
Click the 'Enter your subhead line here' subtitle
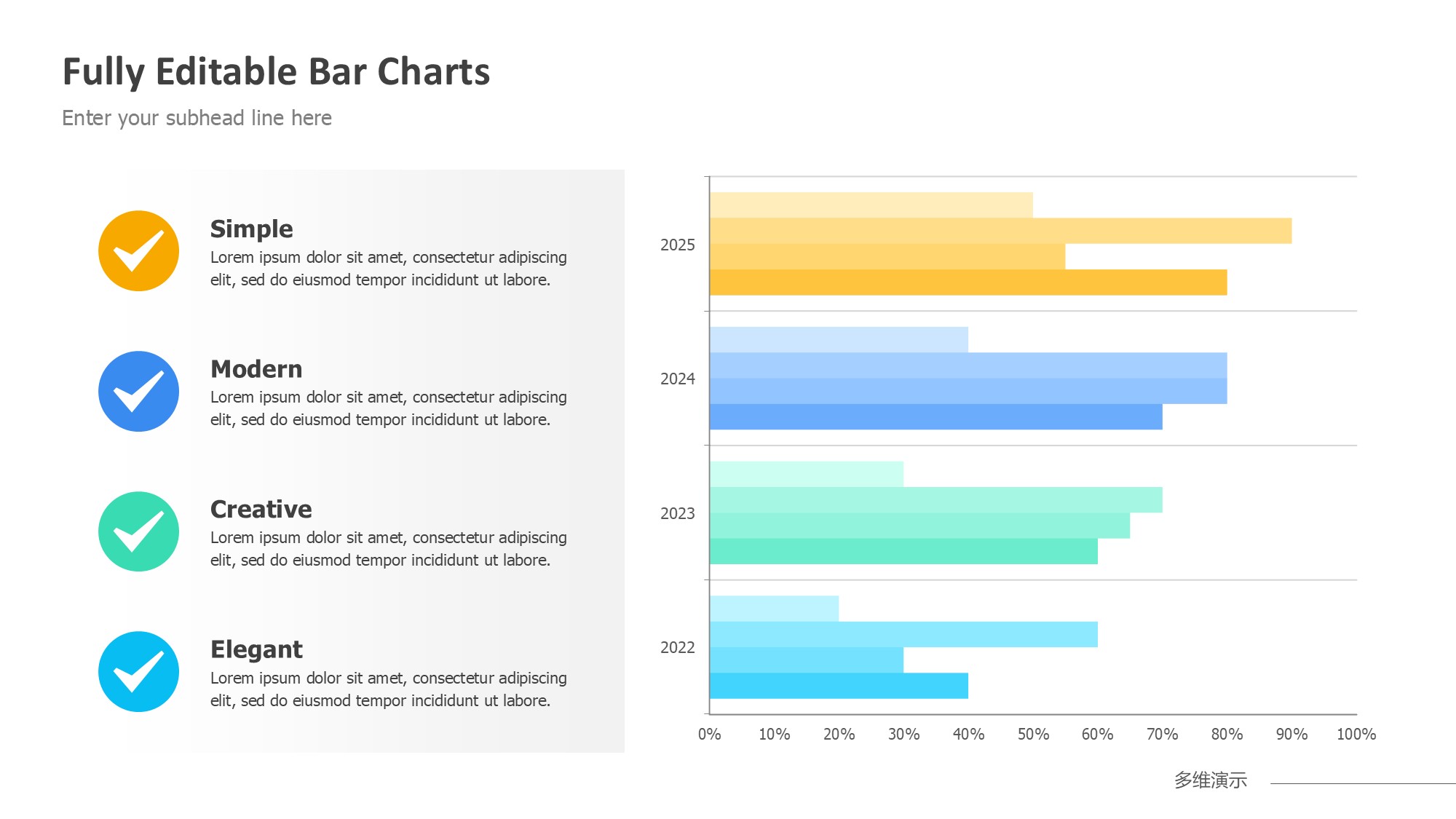click(197, 118)
